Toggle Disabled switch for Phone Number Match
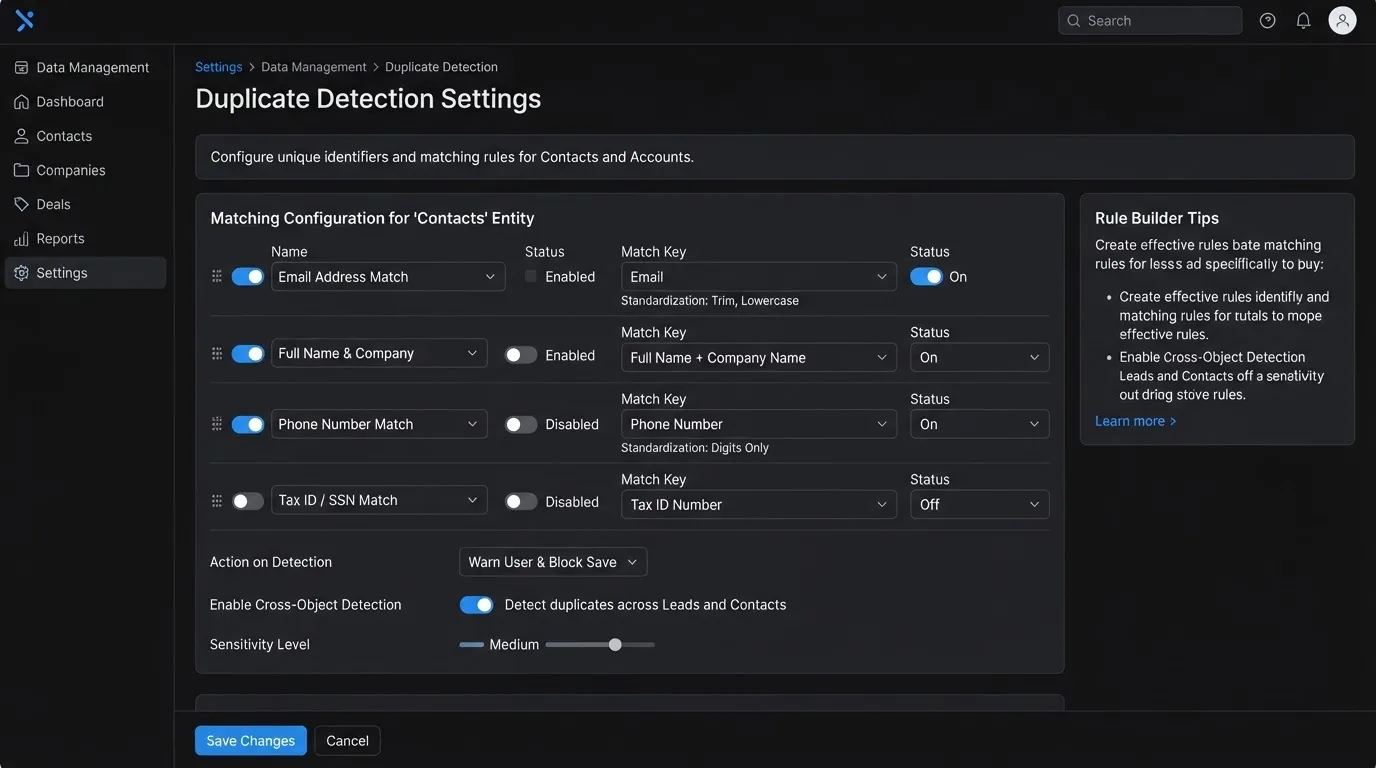The width and height of the screenshot is (1376, 768). [x=521, y=424]
